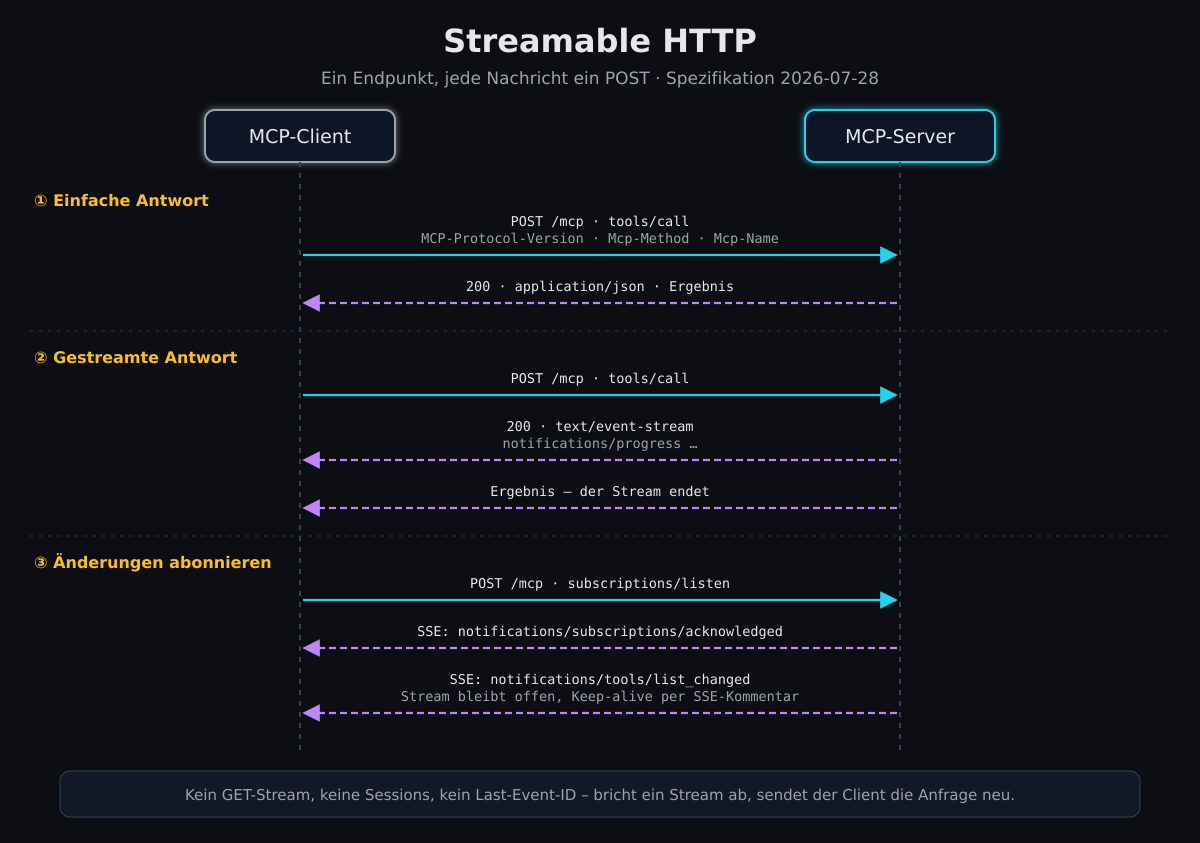Click the note "Stream bleibt offen, Keep-alive per SSE-Kommentar"
This screenshot has height=843, width=1200.
tap(600, 697)
